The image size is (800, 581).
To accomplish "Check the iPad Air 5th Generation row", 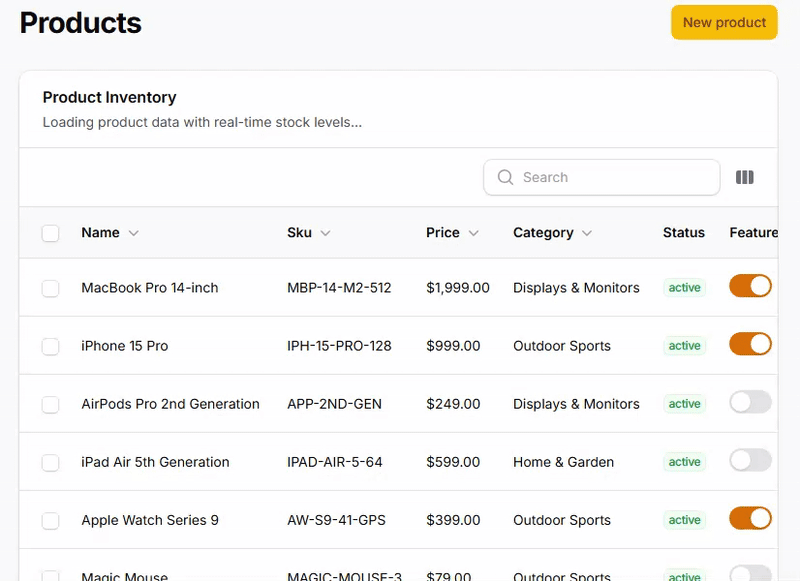I will click(x=51, y=463).
